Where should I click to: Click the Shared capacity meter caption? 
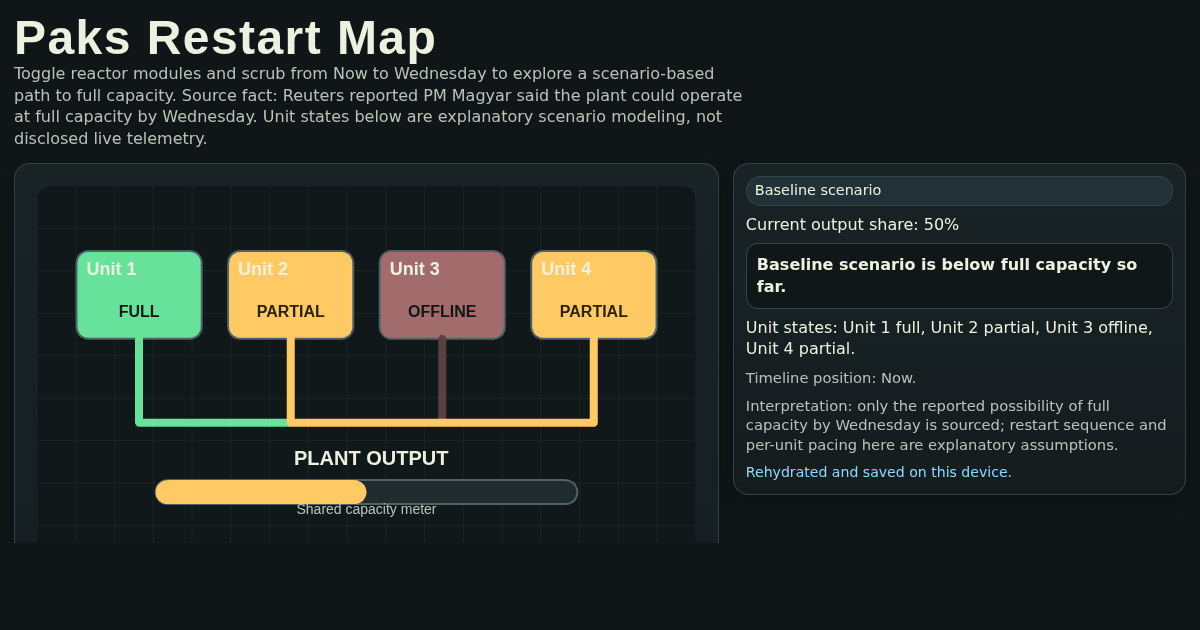tap(366, 509)
